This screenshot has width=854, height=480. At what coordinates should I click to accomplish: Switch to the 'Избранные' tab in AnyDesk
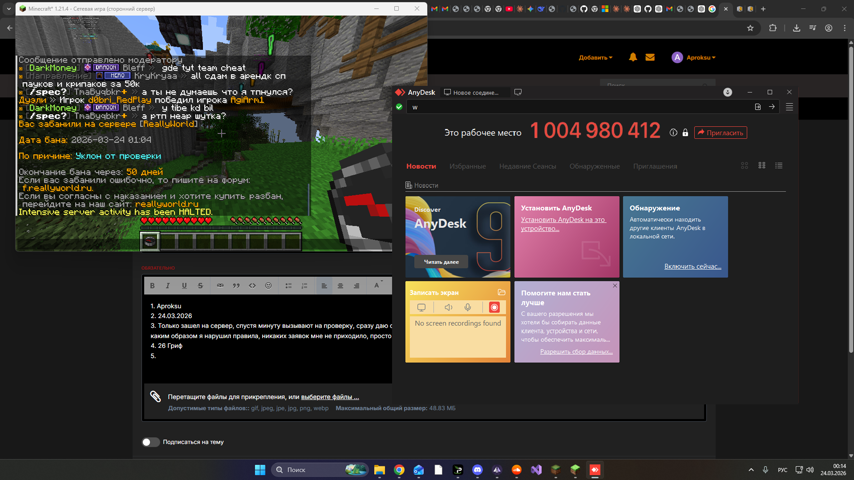467,166
